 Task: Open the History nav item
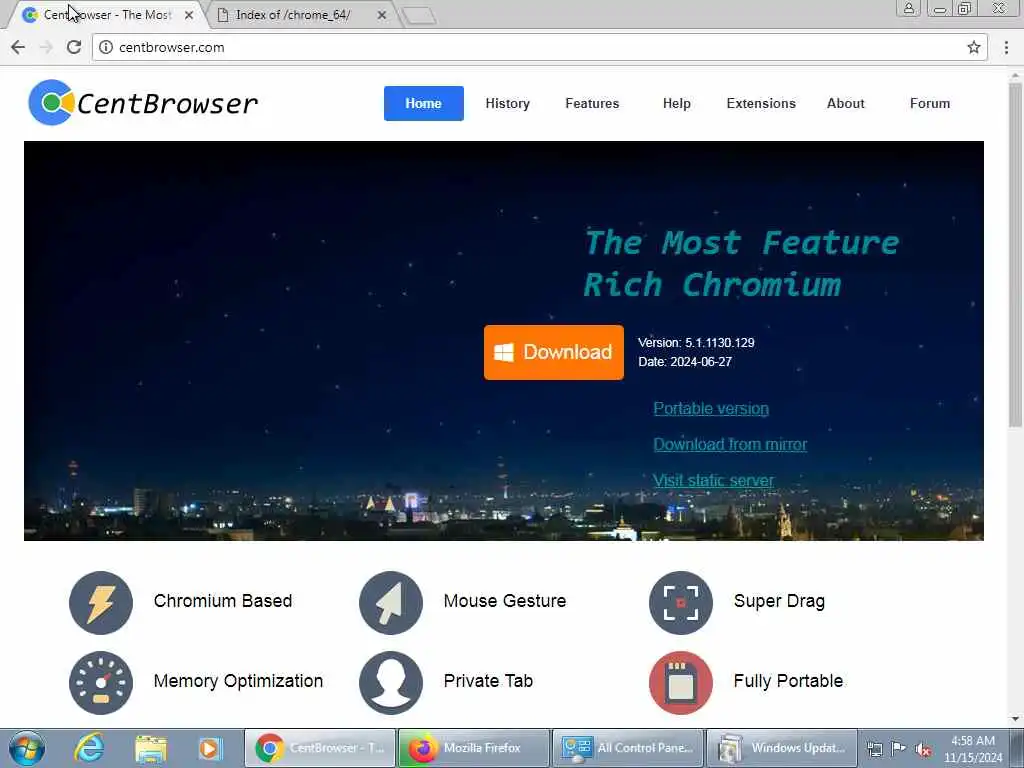tap(507, 103)
